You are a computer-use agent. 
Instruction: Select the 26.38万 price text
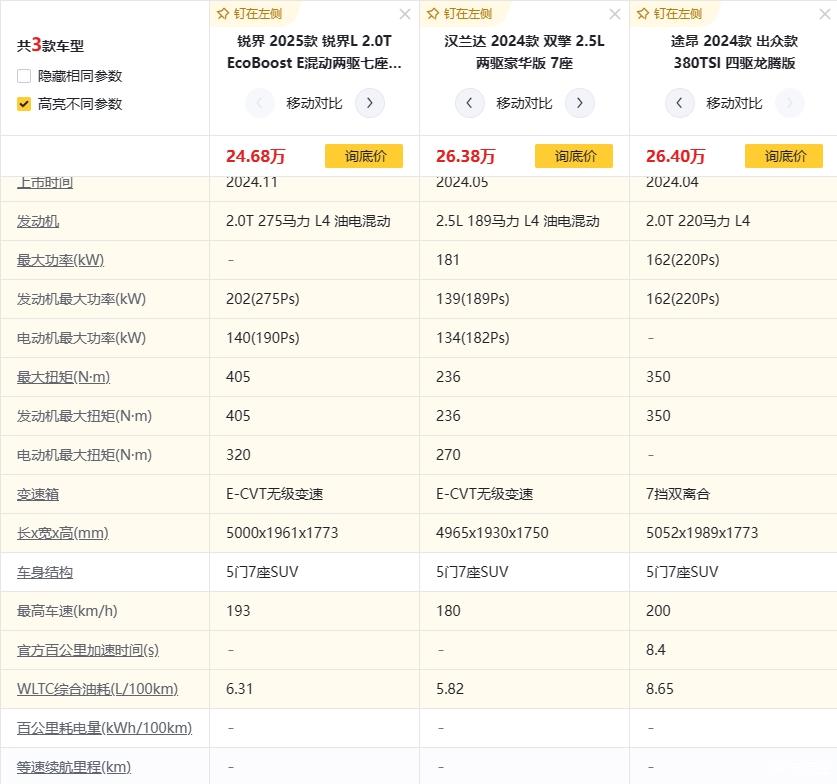coord(465,156)
